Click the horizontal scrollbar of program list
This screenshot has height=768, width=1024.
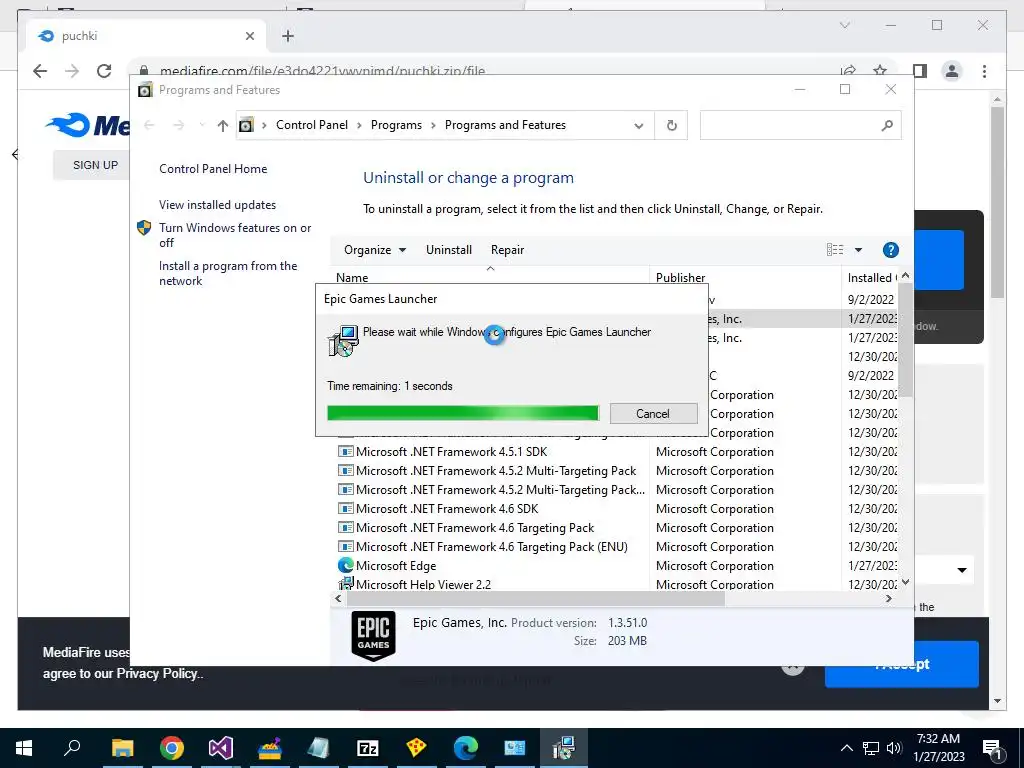click(x=536, y=599)
